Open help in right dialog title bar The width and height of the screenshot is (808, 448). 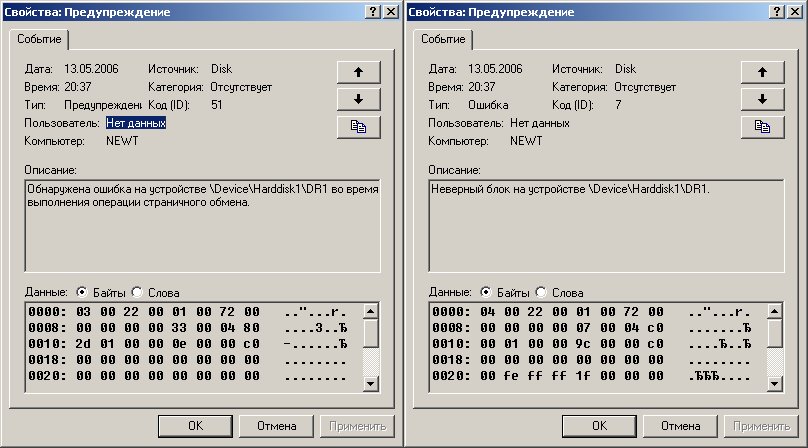click(x=777, y=12)
